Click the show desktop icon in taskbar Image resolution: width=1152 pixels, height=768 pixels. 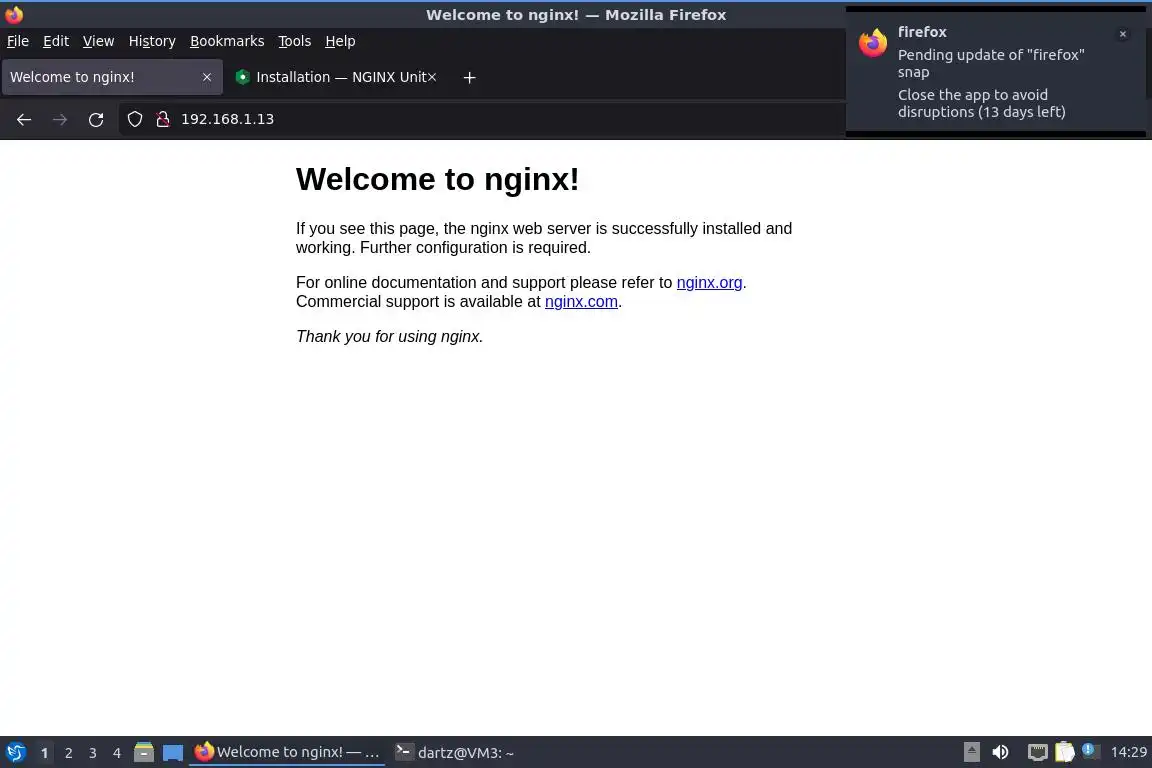tap(173, 753)
